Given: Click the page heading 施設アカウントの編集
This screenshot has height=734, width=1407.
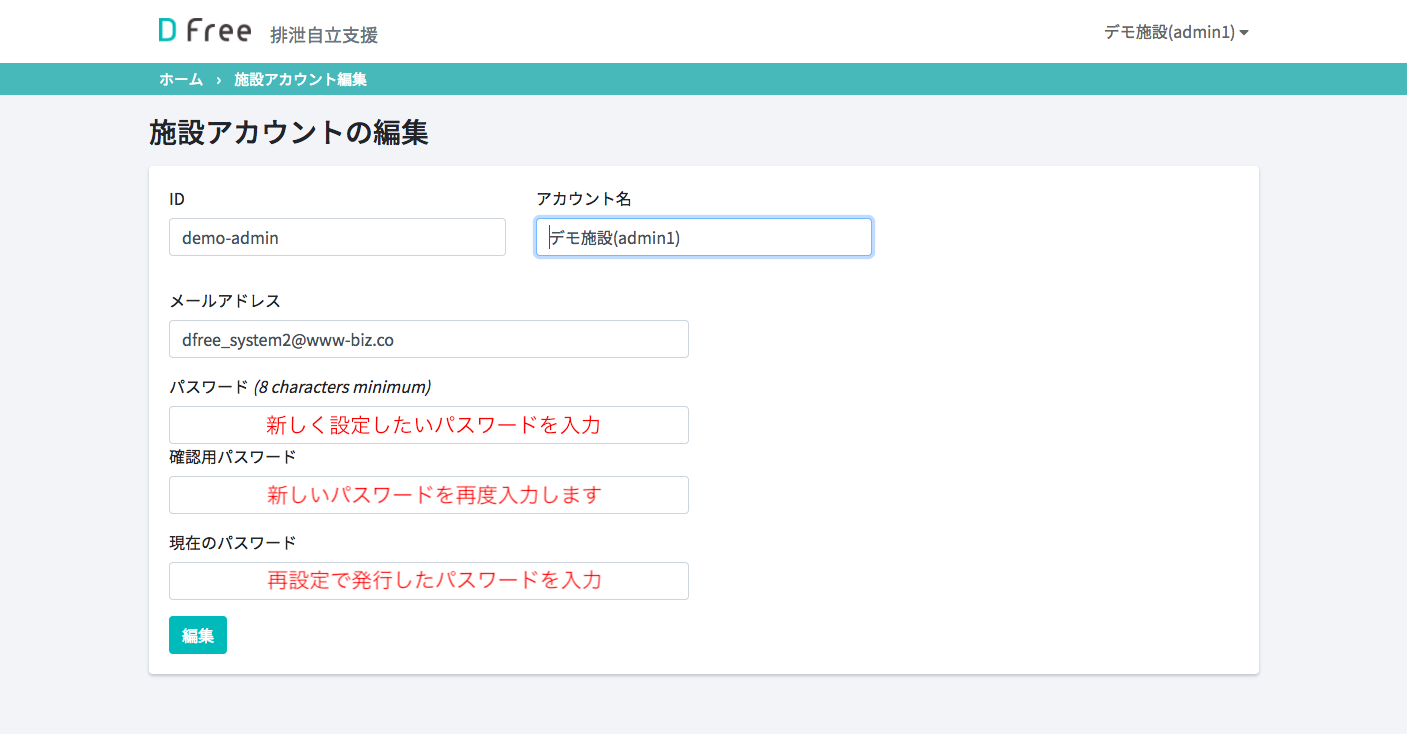Looking at the screenshot, I should pos(288,132).
